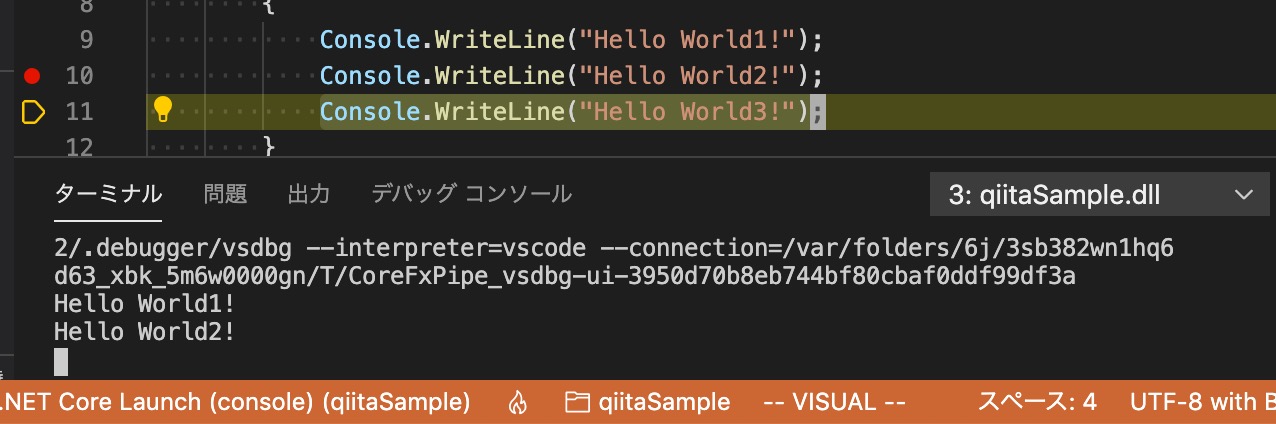Switch to the ターミナル tab

coord(108,194)
